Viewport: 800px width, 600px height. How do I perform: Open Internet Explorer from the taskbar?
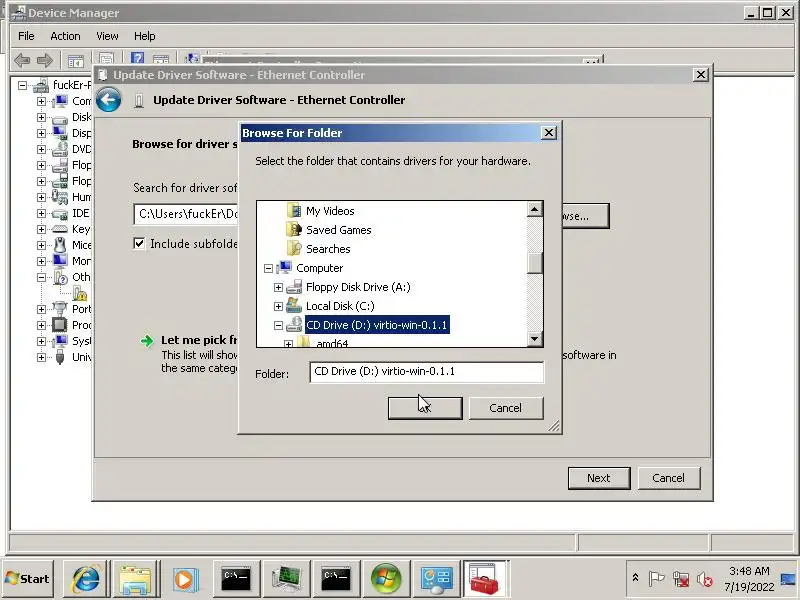[87, 579]
